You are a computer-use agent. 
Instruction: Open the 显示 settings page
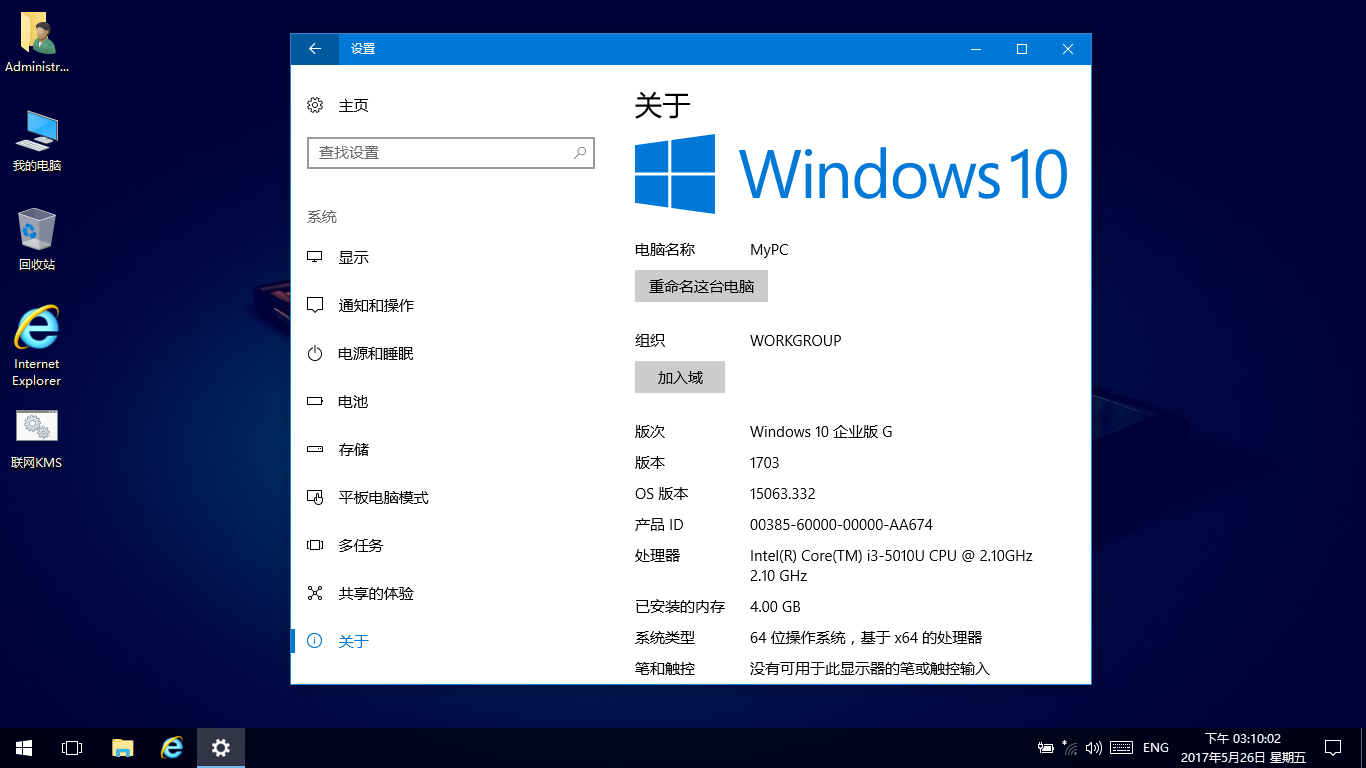pyautogui.click(x=354, y=257)
